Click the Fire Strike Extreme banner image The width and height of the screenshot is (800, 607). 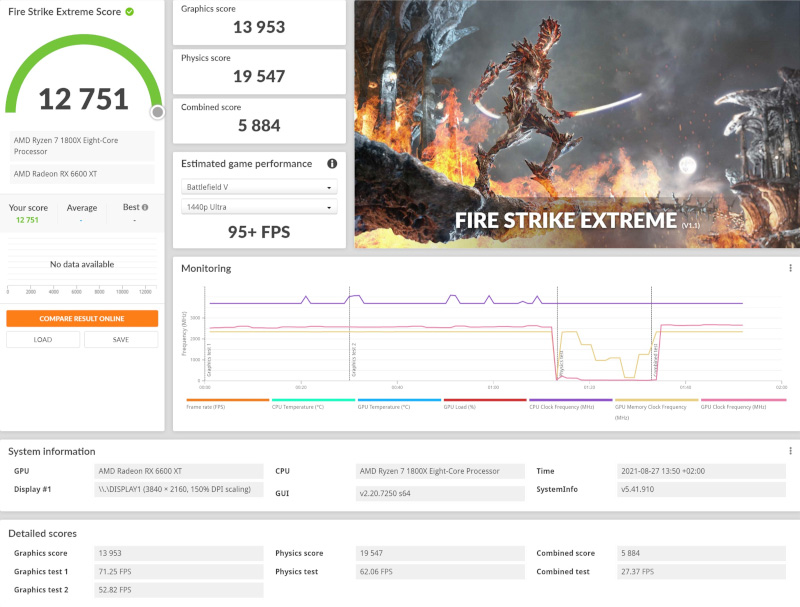pos(577,124)
